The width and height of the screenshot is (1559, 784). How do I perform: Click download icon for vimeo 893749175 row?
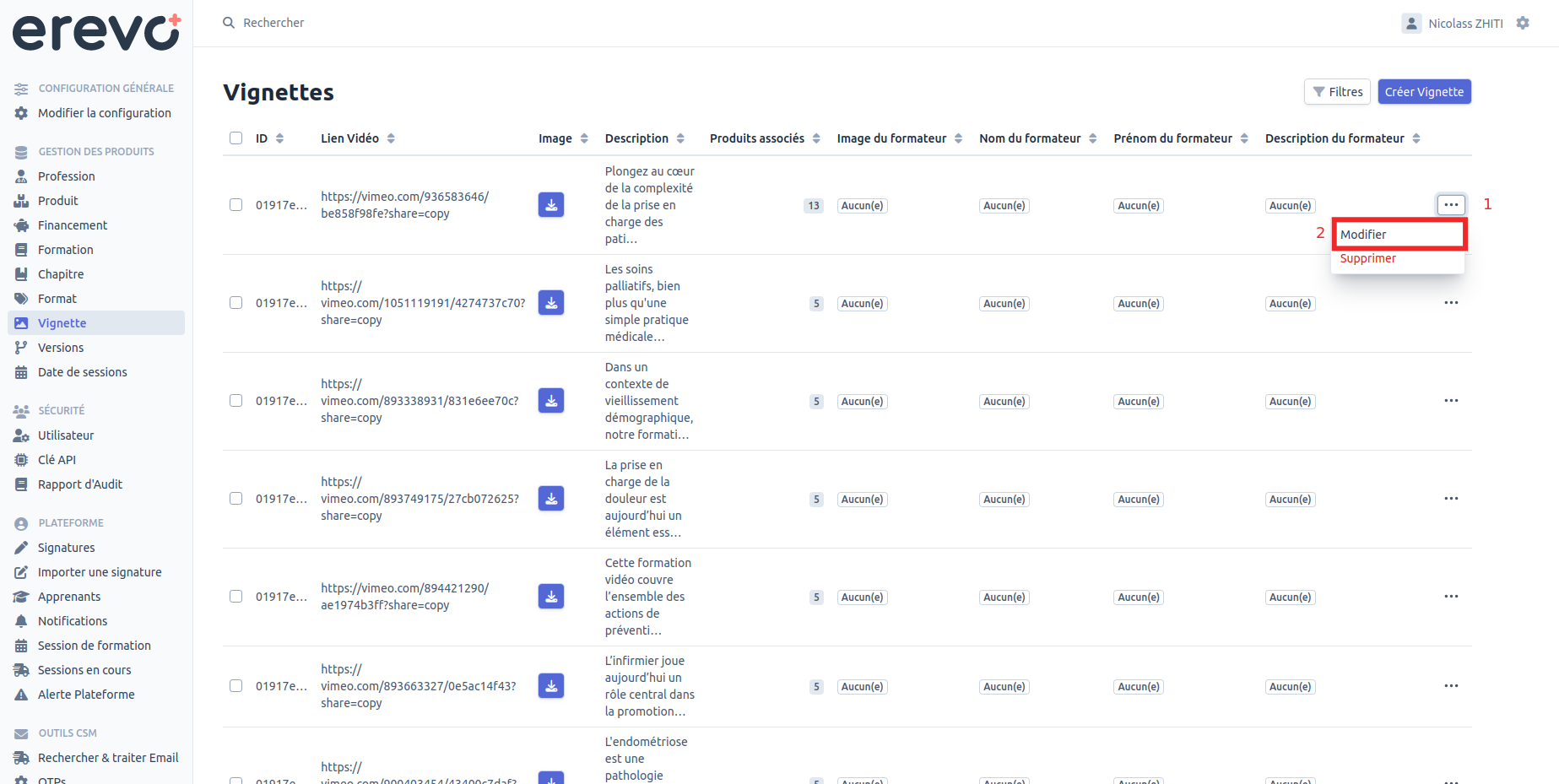(551, 499)
